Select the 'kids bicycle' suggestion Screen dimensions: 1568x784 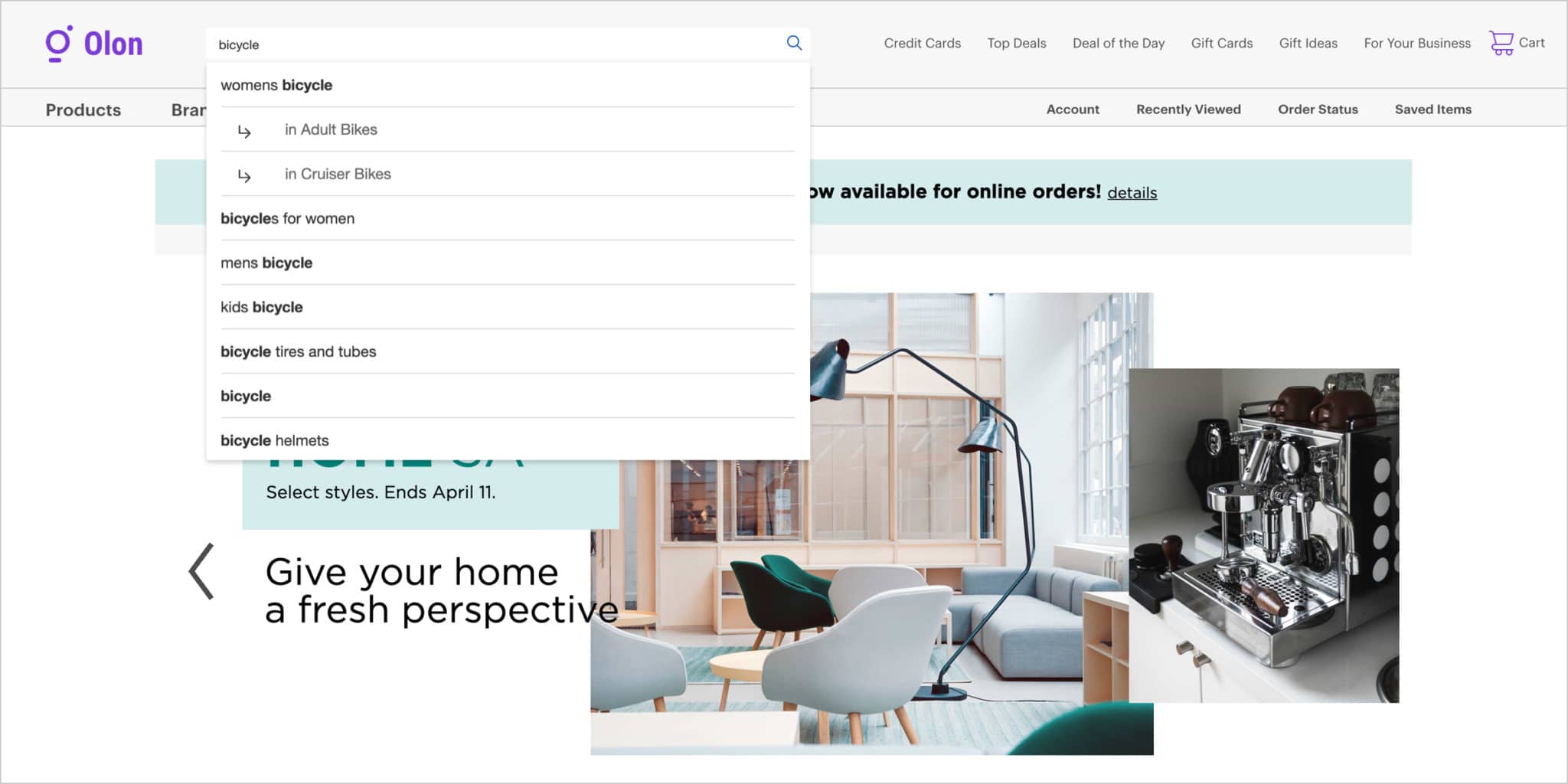tap(508, 307)
